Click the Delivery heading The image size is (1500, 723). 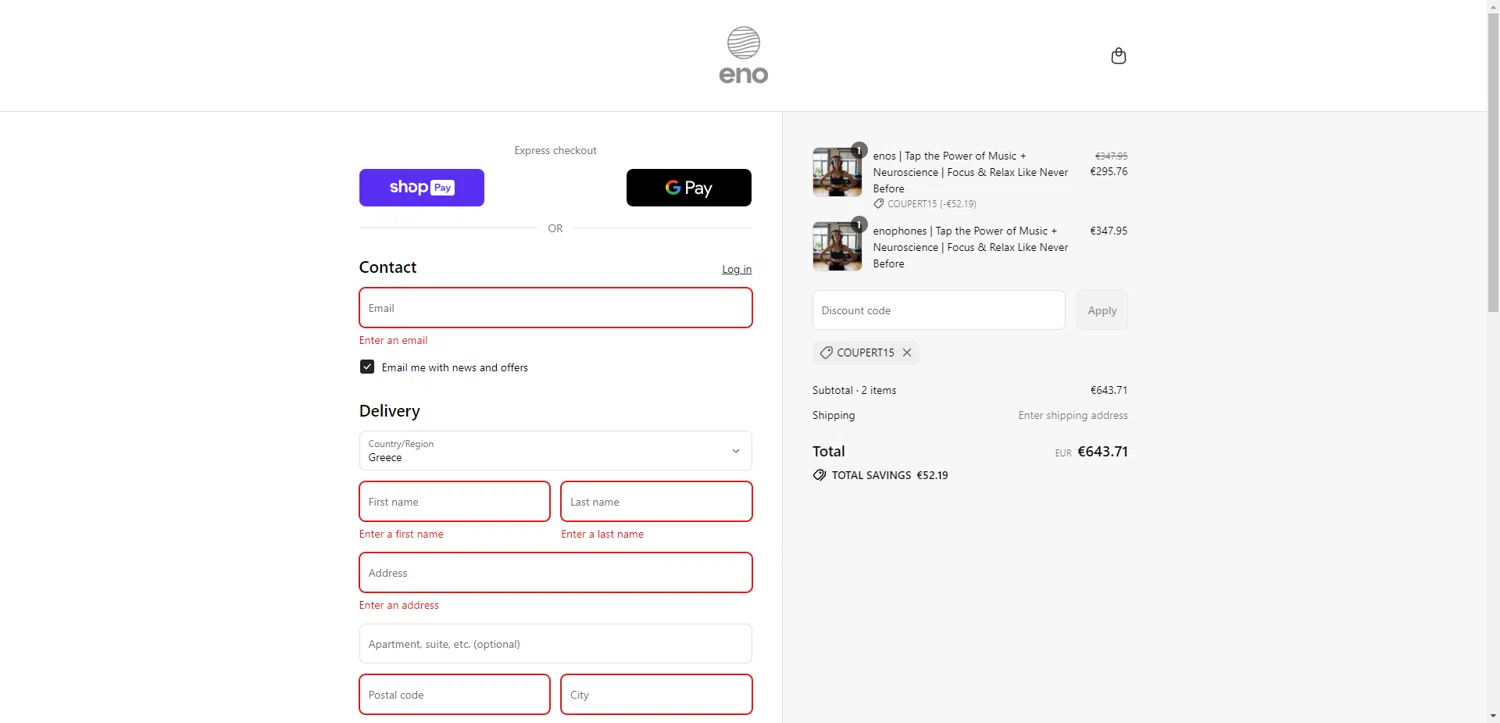[x=389, y=411]
